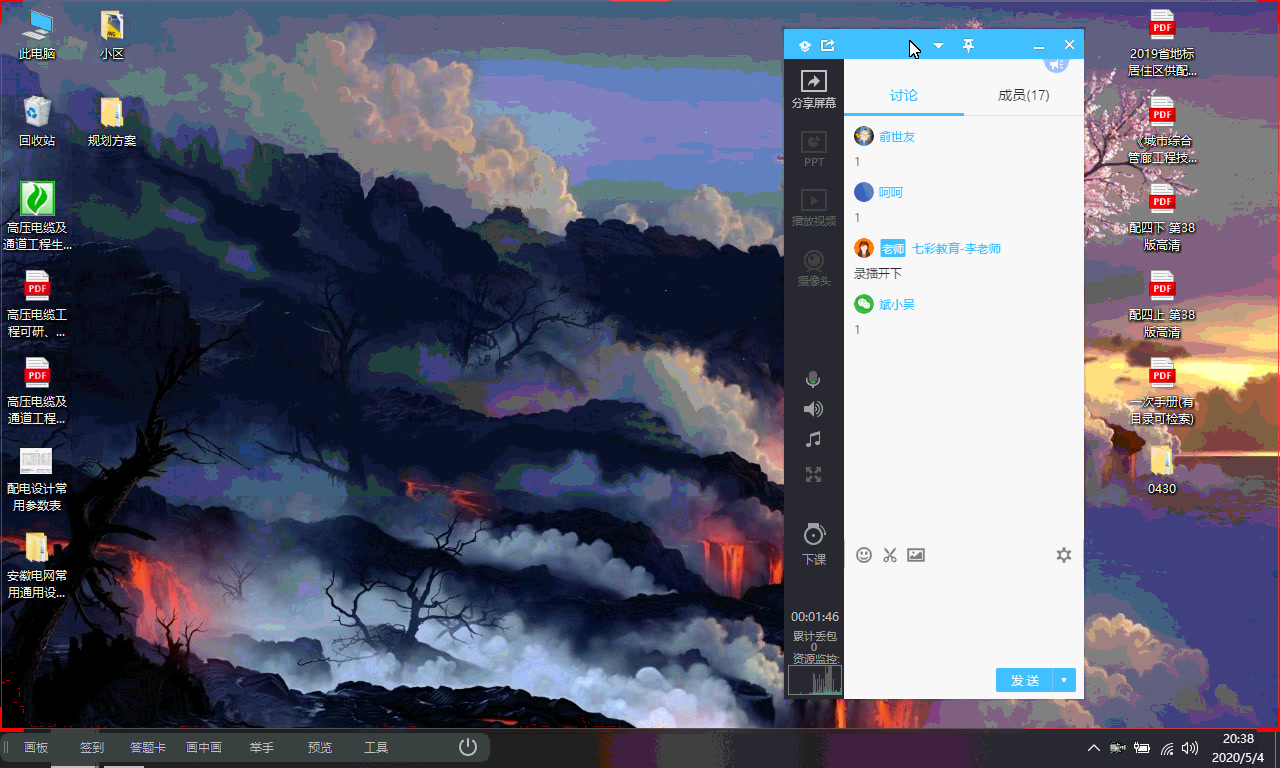Click the 老师 badge label
The width and height of the screenshot is (1280, 768).
892,248
